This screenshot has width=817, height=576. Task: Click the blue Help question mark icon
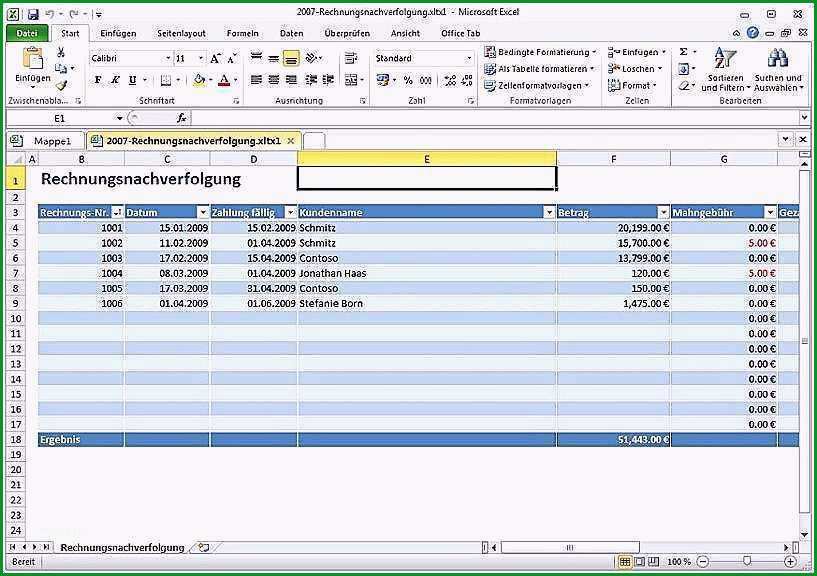point(752,33)
